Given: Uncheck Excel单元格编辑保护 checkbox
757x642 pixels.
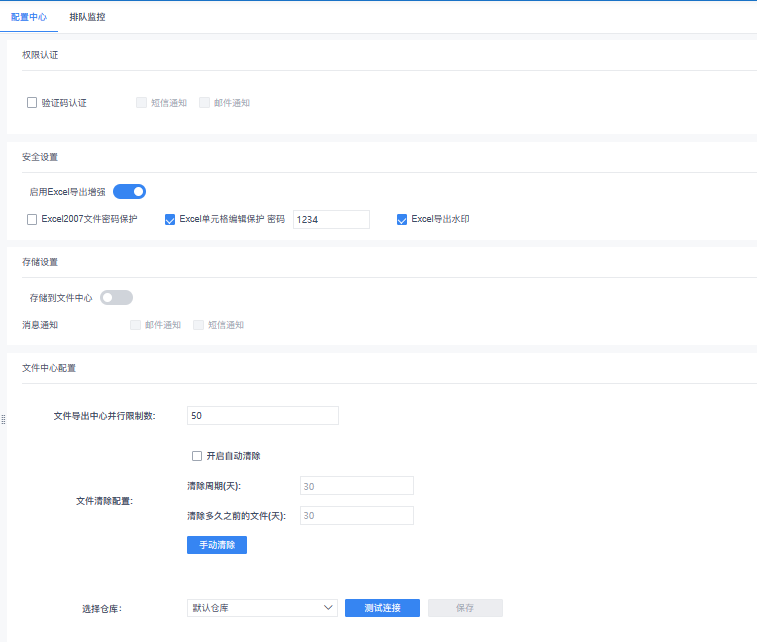Looking at the screenshot, I should [170, 220].
